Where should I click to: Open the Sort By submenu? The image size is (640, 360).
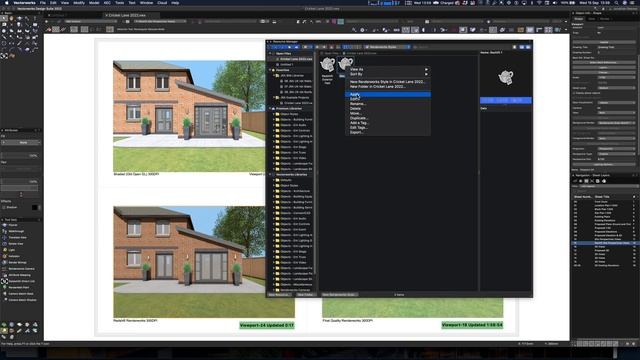[388, 74]
